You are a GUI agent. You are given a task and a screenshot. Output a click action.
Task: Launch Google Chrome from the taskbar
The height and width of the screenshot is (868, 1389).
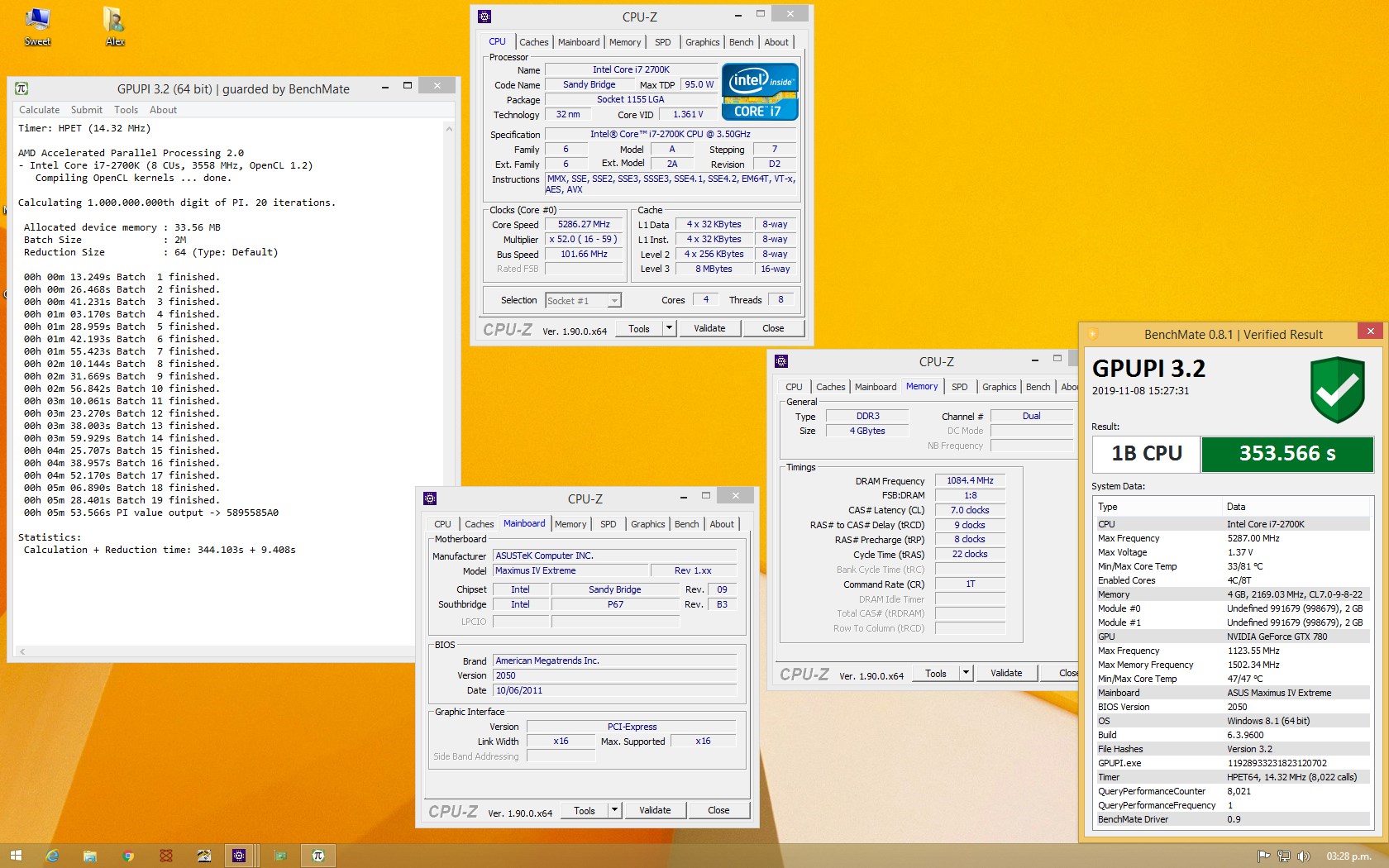pyautogui.click(x=128, y=856)
